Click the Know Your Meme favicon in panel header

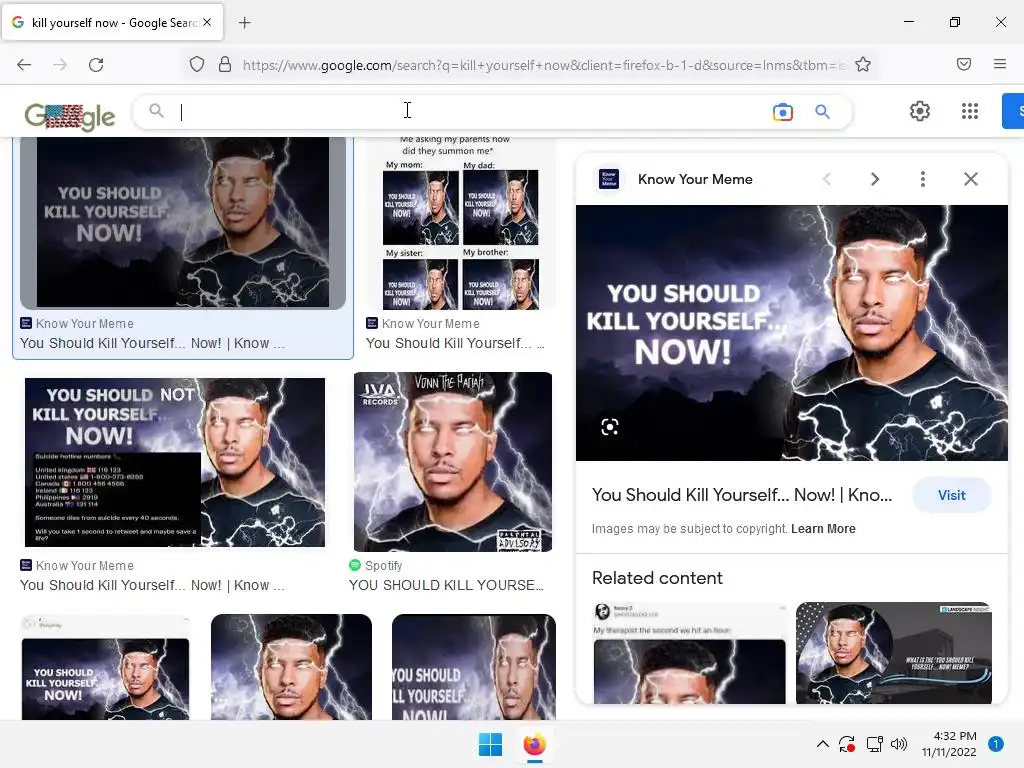[609, 179]
